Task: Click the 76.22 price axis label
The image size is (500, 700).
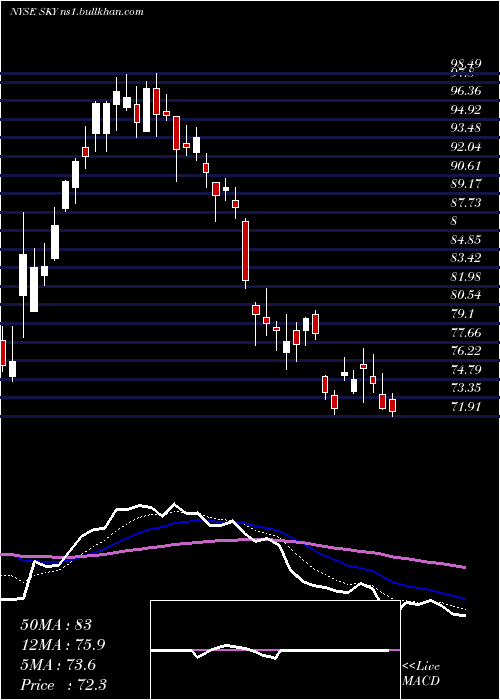Action: tap(466, 350)
